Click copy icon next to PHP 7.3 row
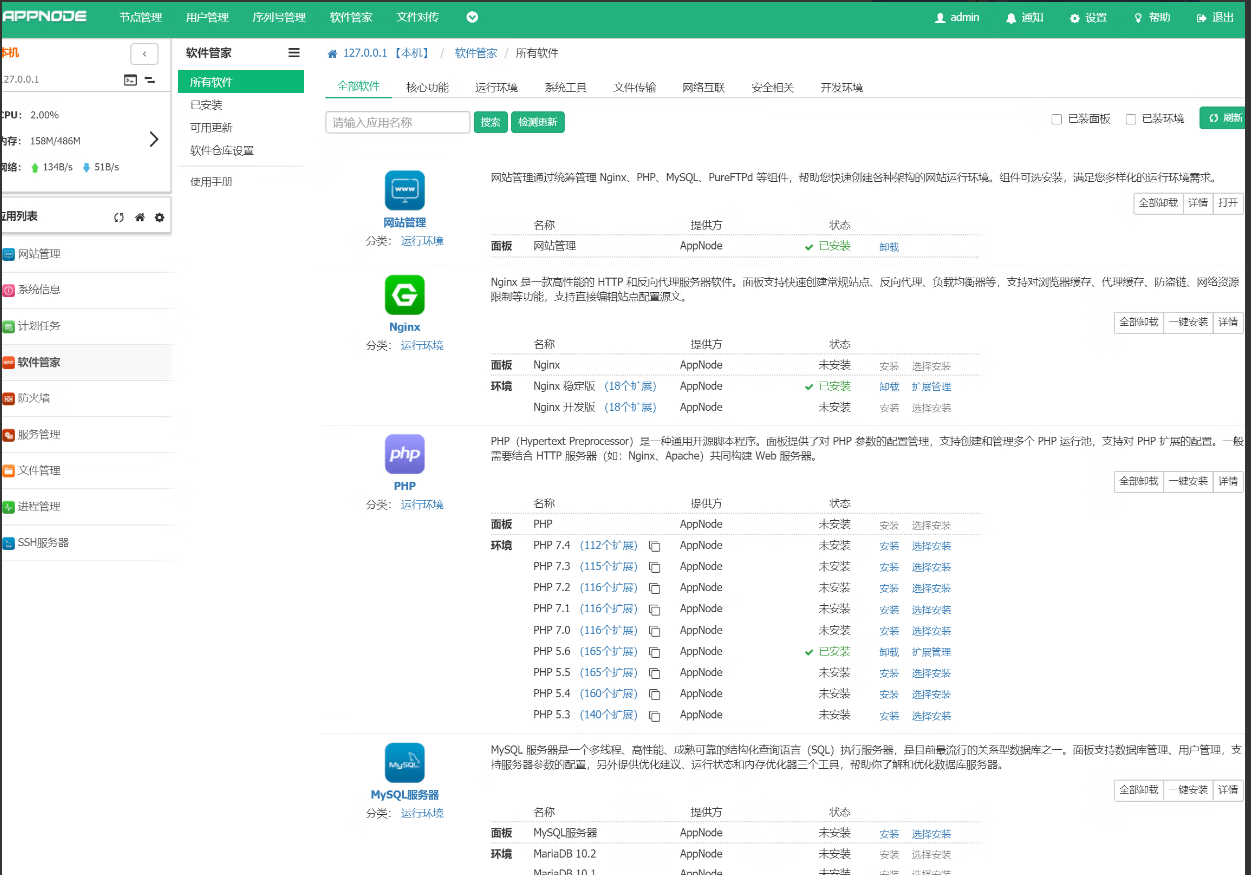This screenshot has width=1251, height=875. (655, 567)
